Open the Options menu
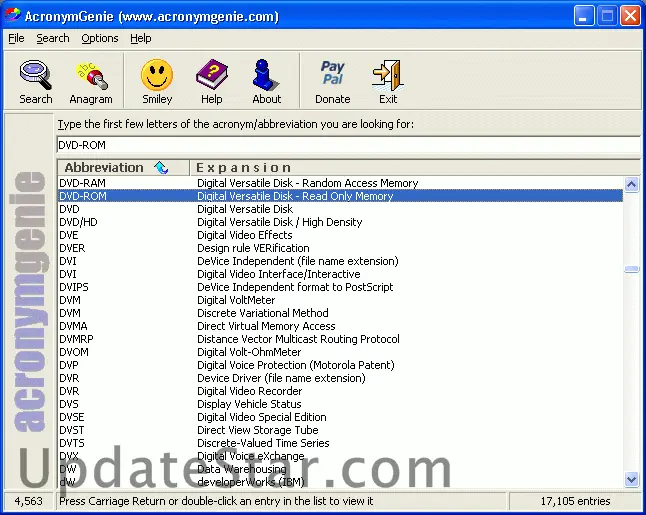This screenshot has width=646, height=515. [x=100, y=38]
